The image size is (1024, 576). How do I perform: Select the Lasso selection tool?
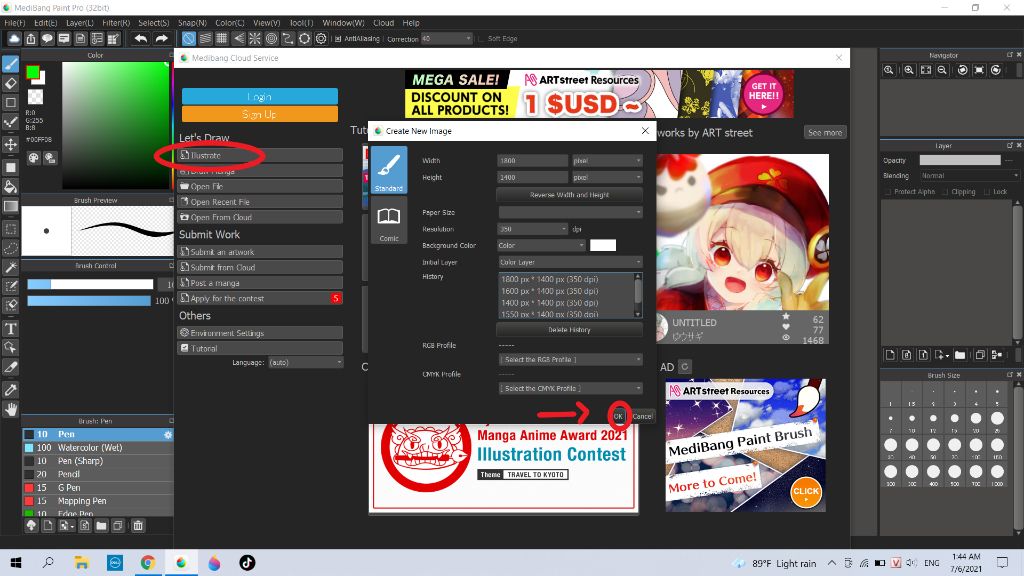pyautogui.click(x=10, y=248)
